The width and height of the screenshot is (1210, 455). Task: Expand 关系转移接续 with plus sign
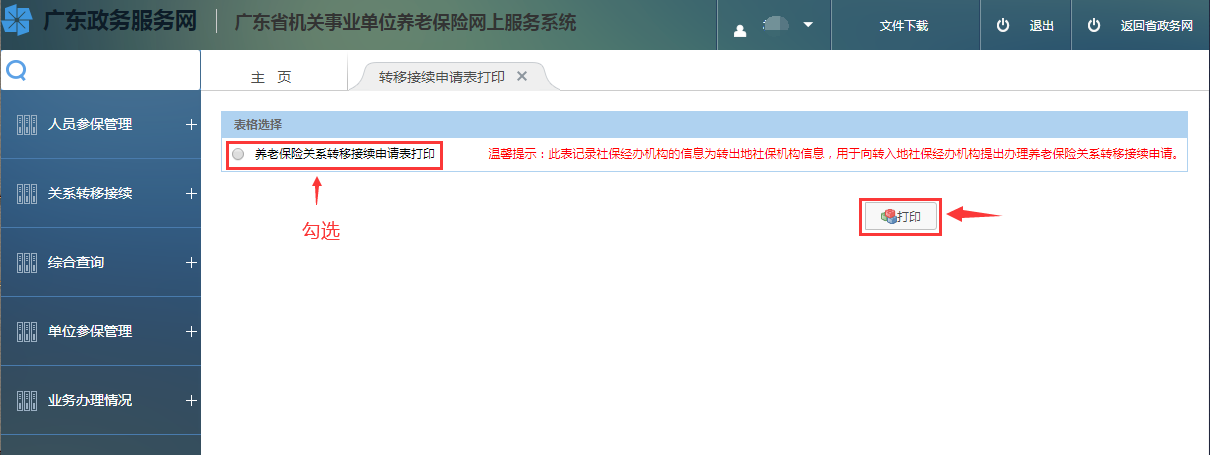[x=191, y=194]
